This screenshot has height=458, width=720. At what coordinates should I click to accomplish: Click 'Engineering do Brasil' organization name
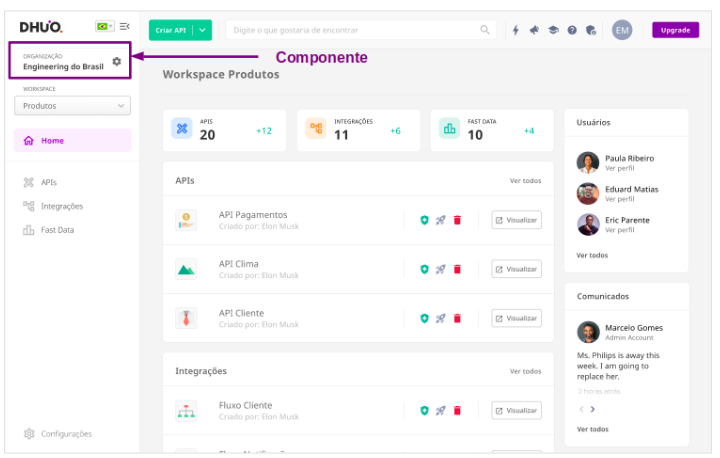click(63, 67)
